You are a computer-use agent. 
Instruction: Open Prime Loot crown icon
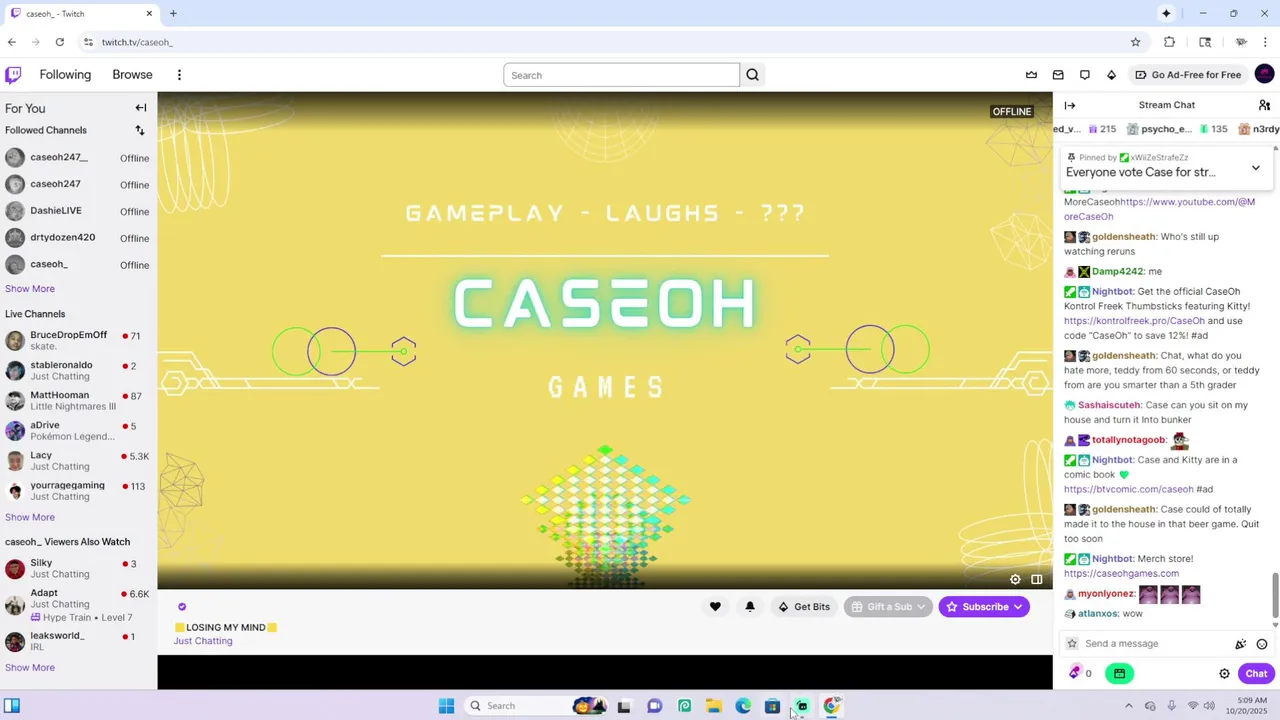1031,75
